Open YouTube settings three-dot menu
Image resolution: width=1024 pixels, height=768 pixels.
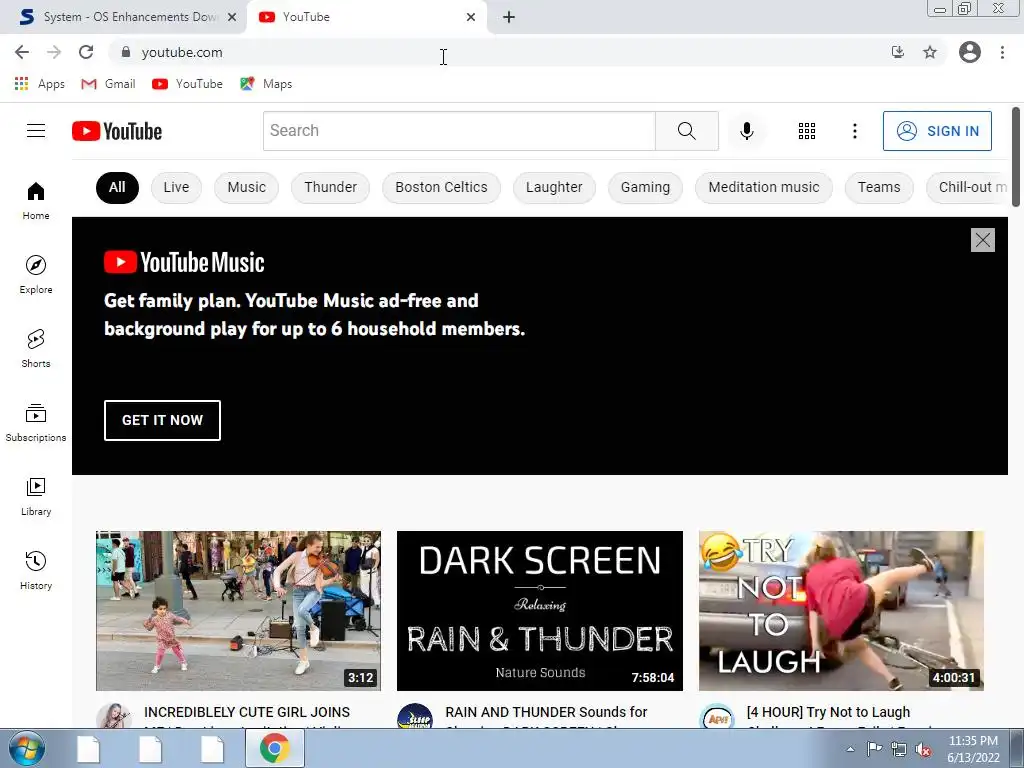(854, 131)
